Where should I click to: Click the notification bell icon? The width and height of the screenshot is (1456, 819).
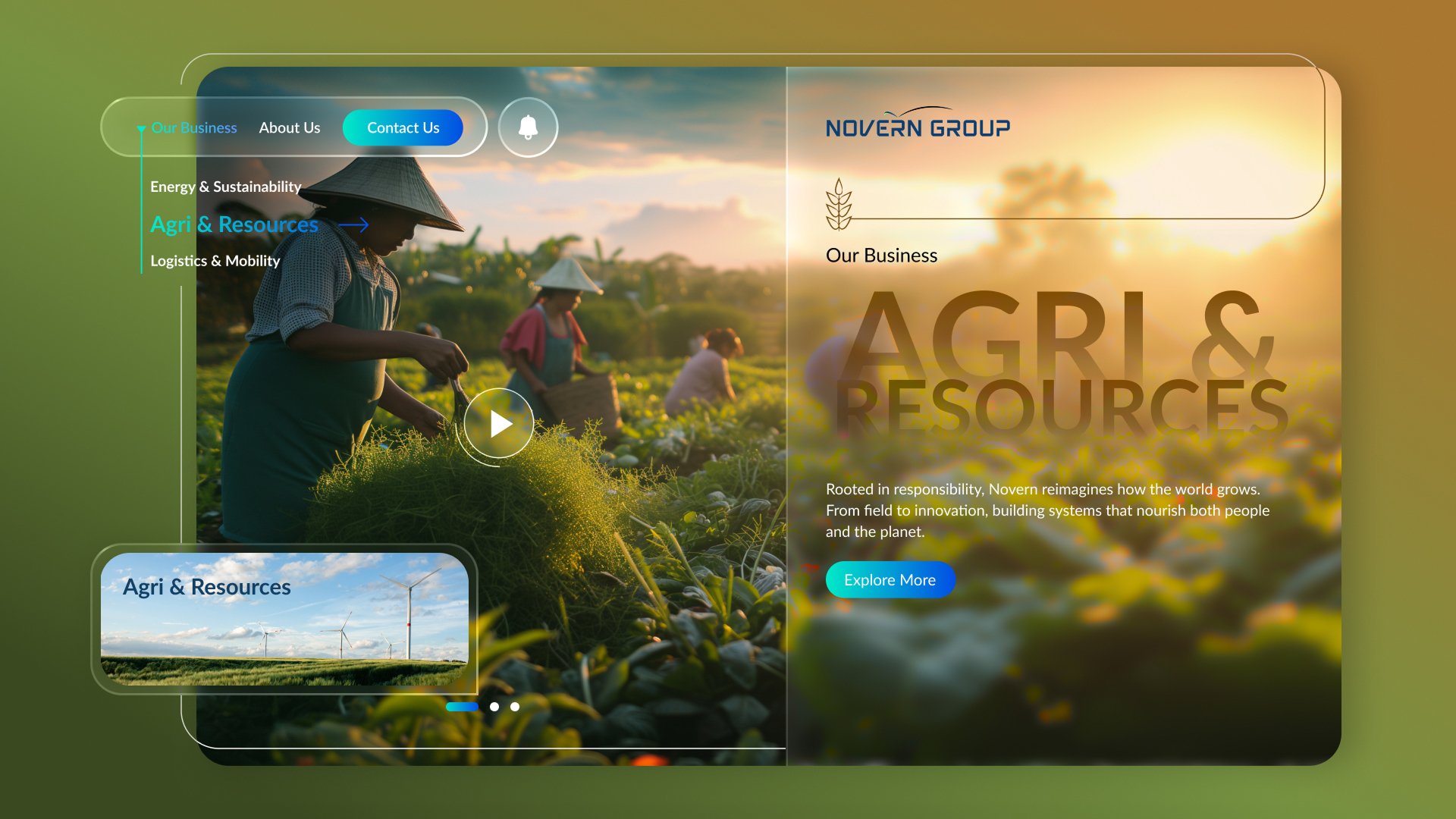pyautogui.click(x=528, y=127)
